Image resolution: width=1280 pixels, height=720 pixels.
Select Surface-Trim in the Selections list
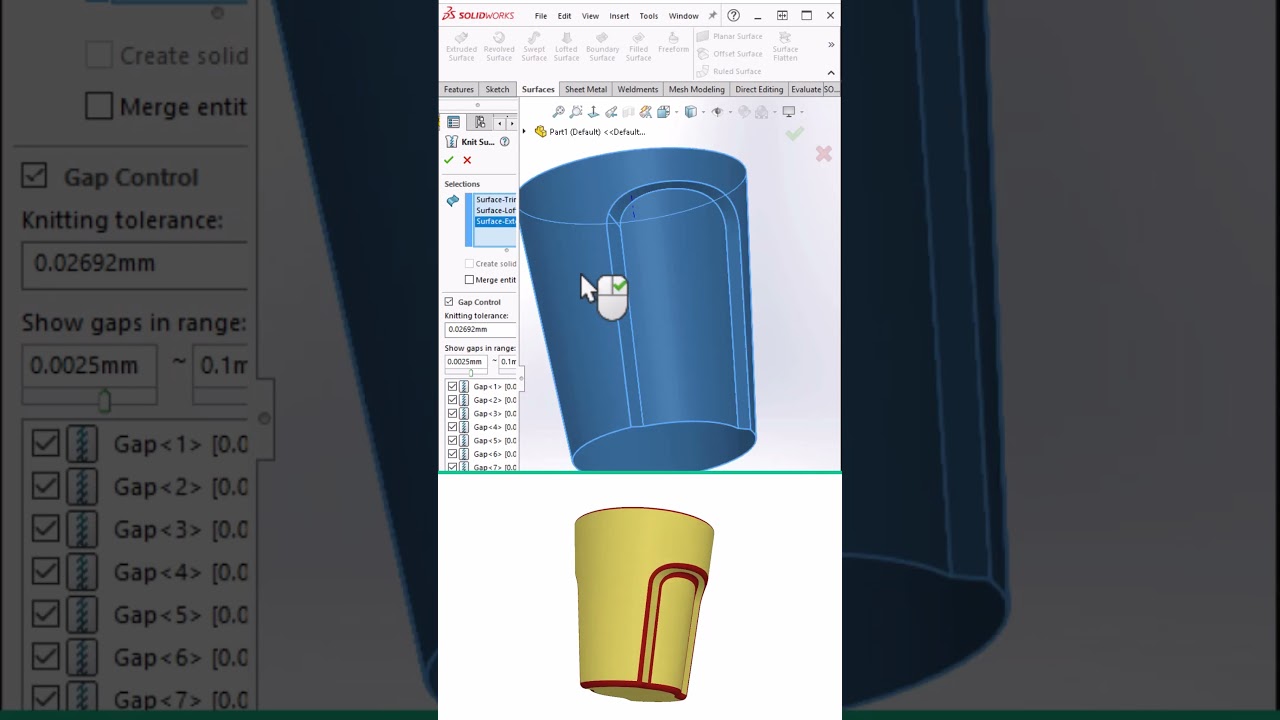pos(496,200)
